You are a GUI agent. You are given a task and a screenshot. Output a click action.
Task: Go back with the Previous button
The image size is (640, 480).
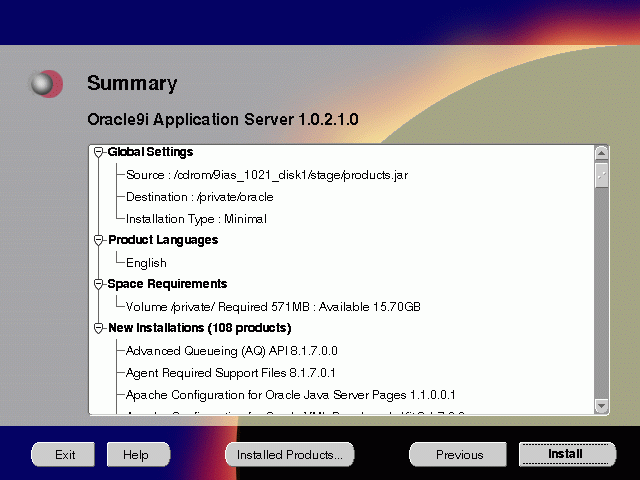(x=458, y=454)
